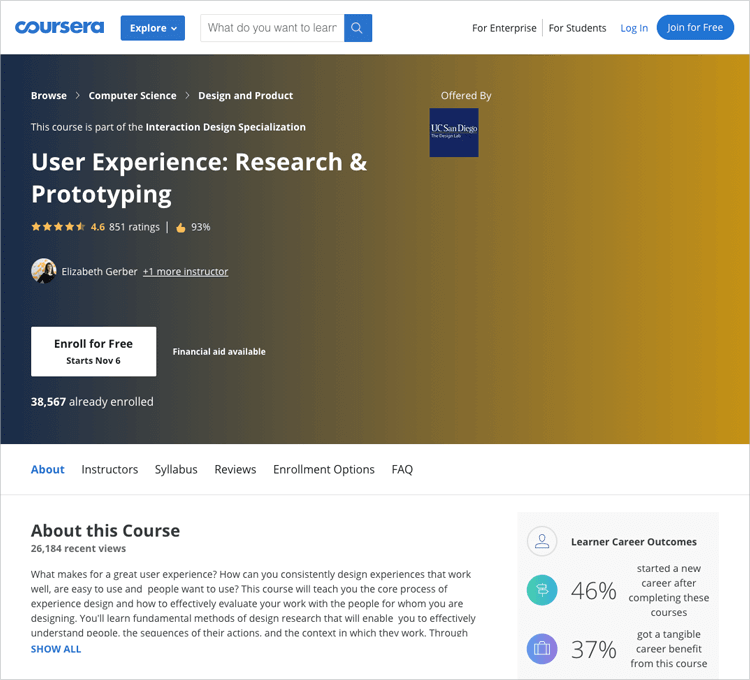The width and height of the screenshot is (750, 680).
Task: Open the Interaction Design Specialization link
Action: [x=226, y=127]
